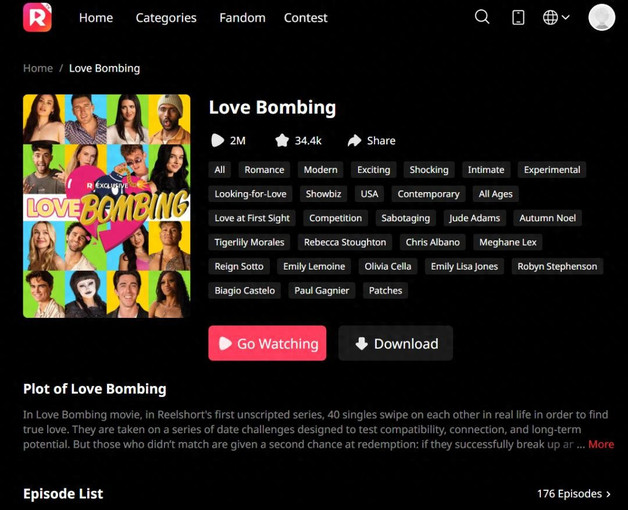Open the Rebecca Stoughton cast tag
Screen dimensions: 628x510
tap(345, 242)
